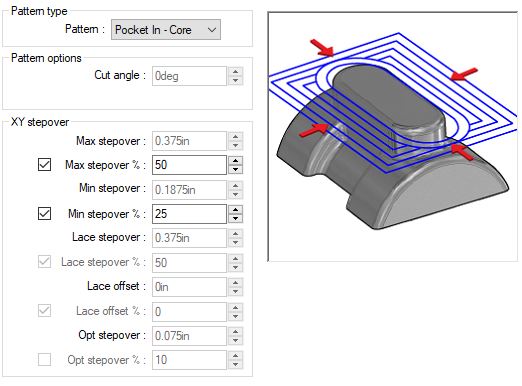Click the Opt stepover % field showing 10
The width and height of the screenshot is (522, 386).
click(189, 360)
